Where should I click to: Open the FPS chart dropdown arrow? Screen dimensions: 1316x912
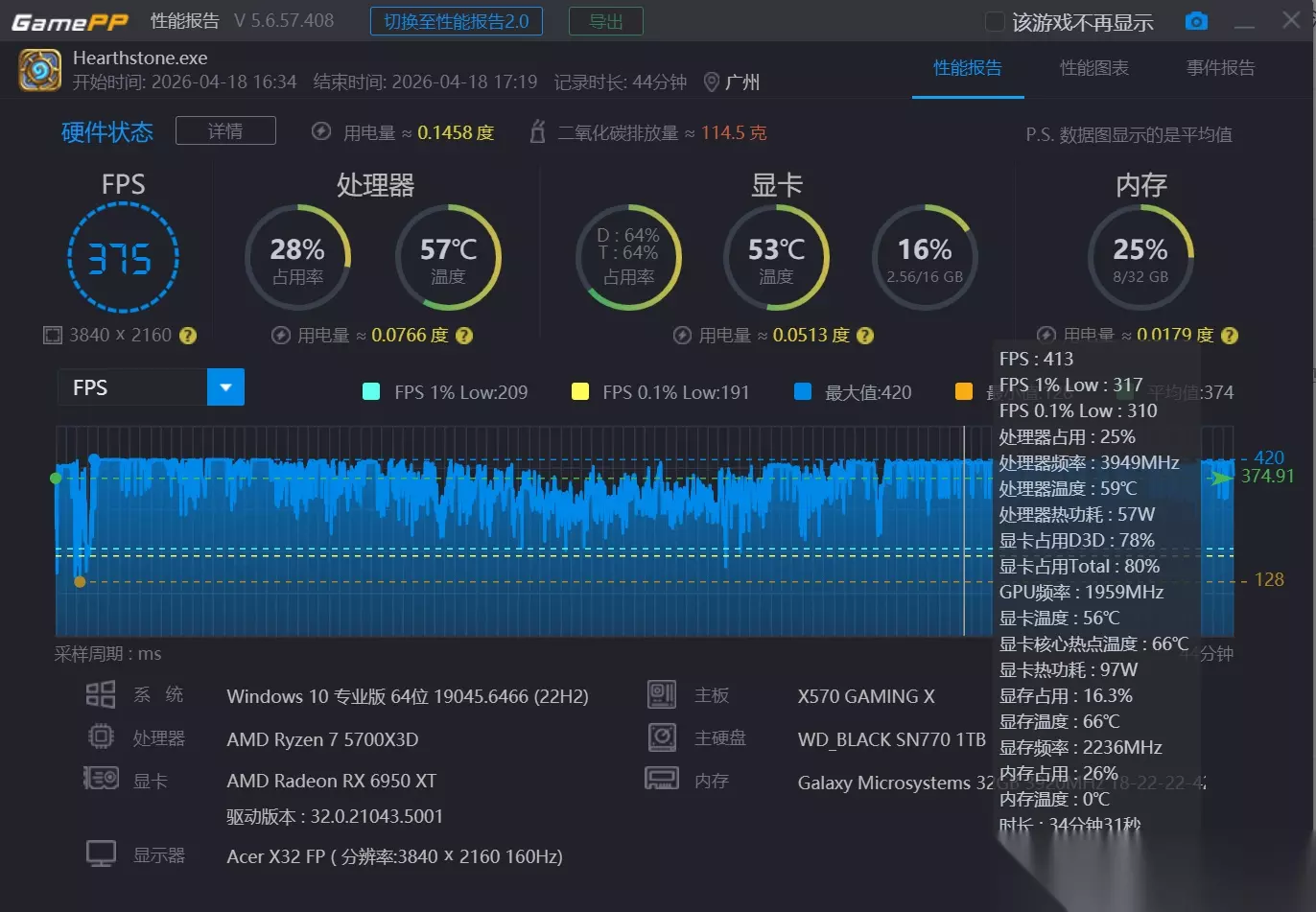point(226,387)
